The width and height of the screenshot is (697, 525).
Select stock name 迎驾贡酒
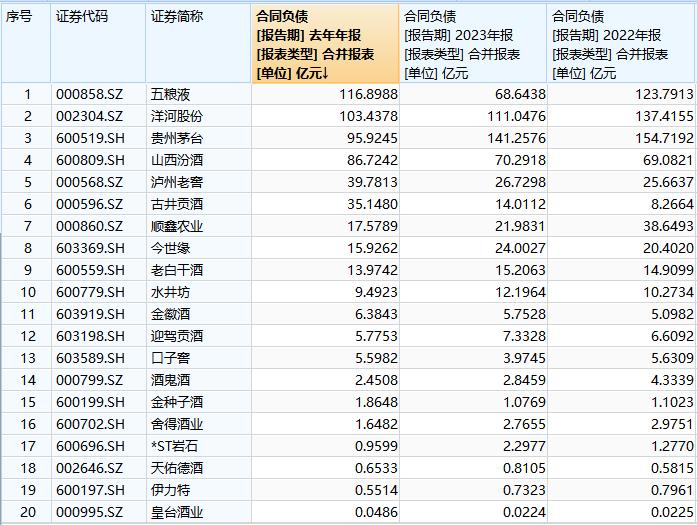point(176,336)
